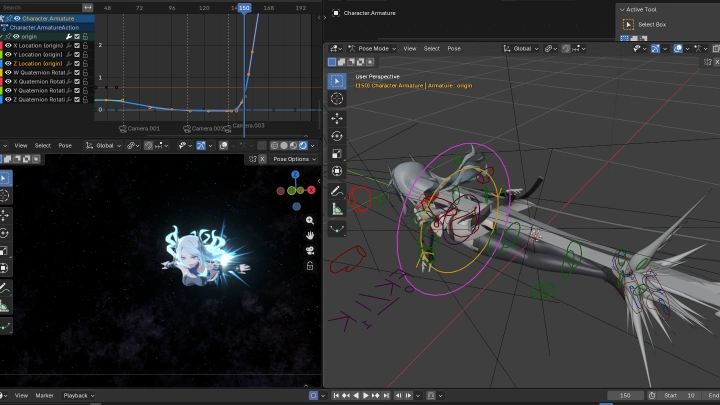720x405 pixels.
Task: Choose the Measure tool in right viewport
Action: point(337,208)
